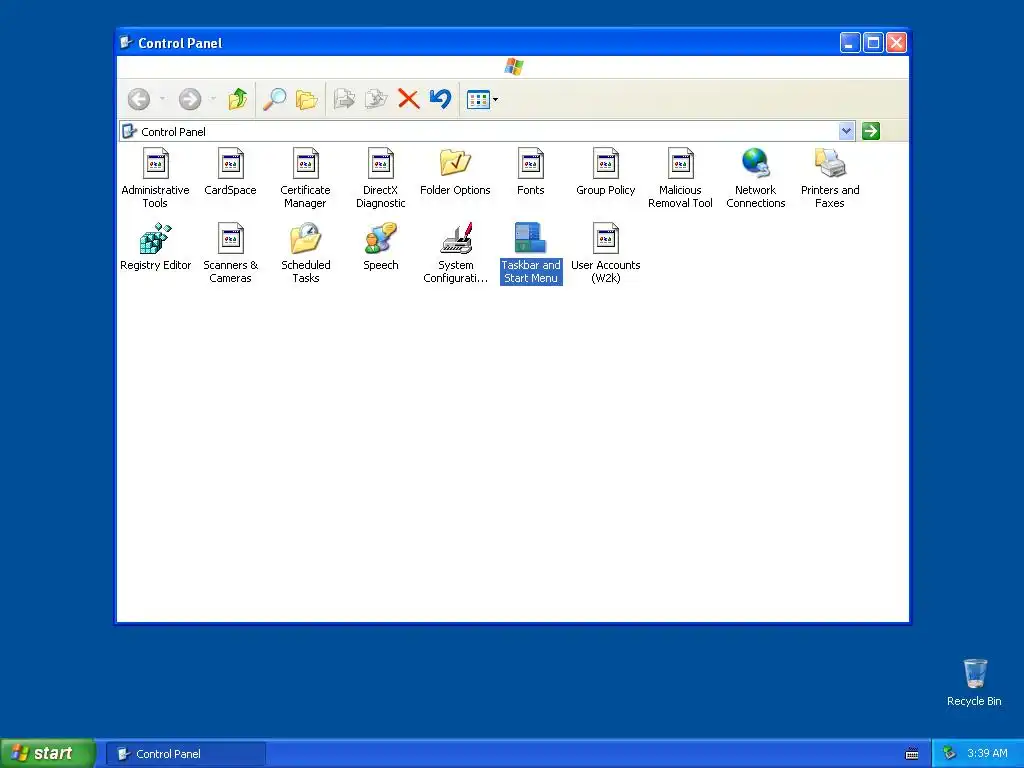Minimize the Control Panel window
Image resolution: width=1024 pixels, height=768 pixels.
[x=850, y=43]
